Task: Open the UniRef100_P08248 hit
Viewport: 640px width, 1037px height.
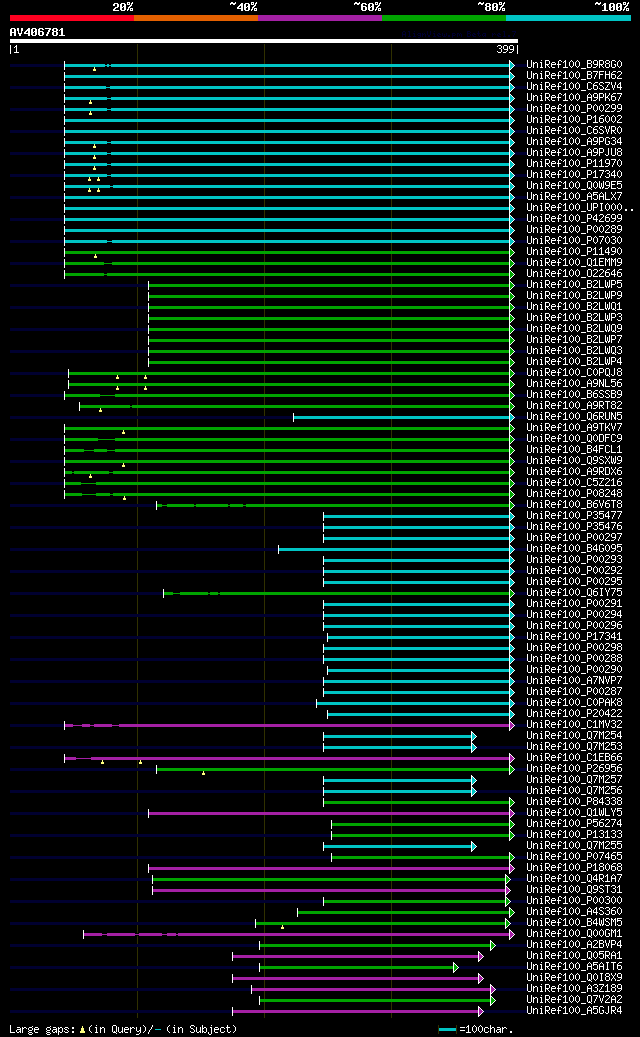Action: (x=574, y=493)
